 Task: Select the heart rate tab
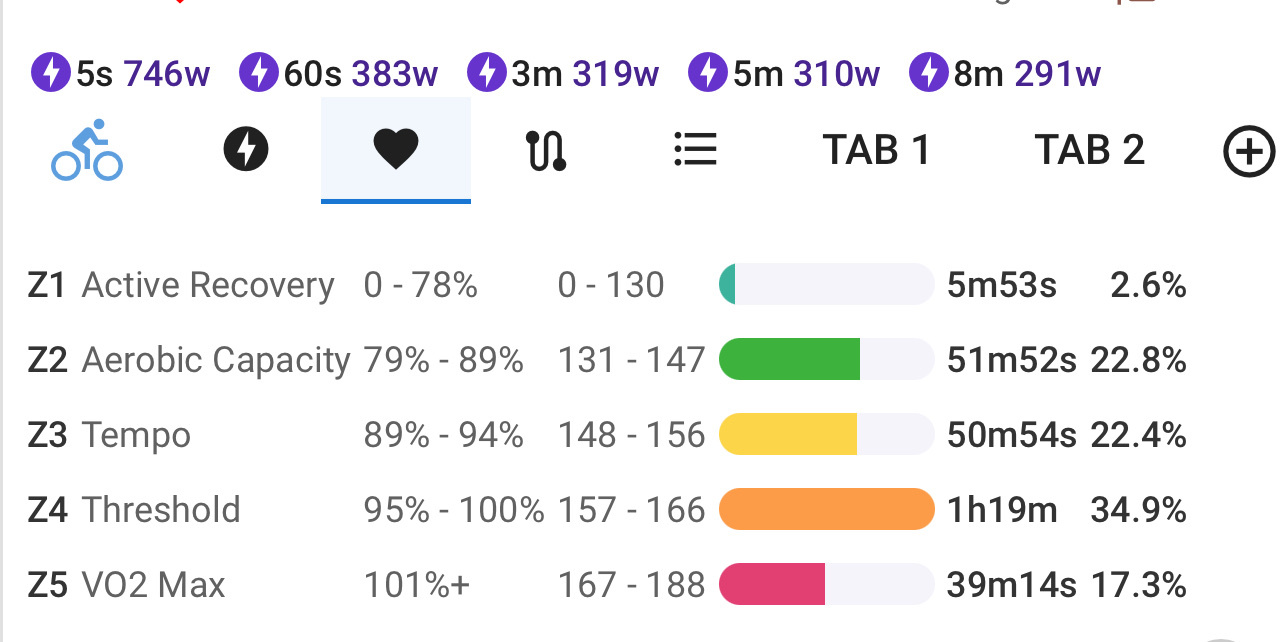click(395, 150)
